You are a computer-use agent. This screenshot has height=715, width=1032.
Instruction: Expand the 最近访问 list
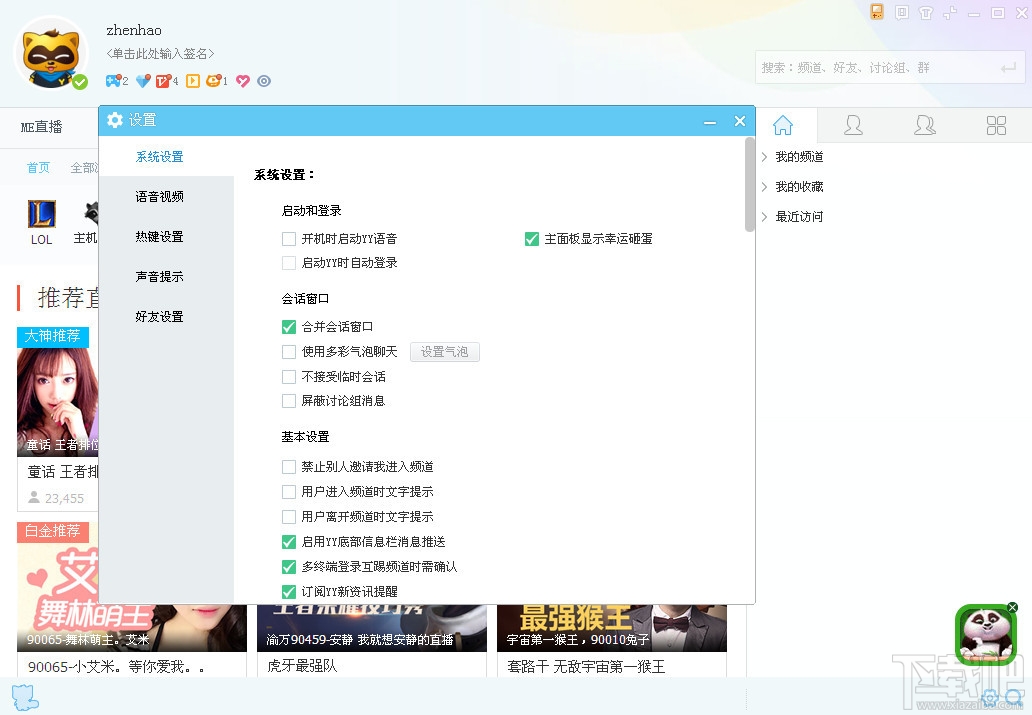(795, 216)
